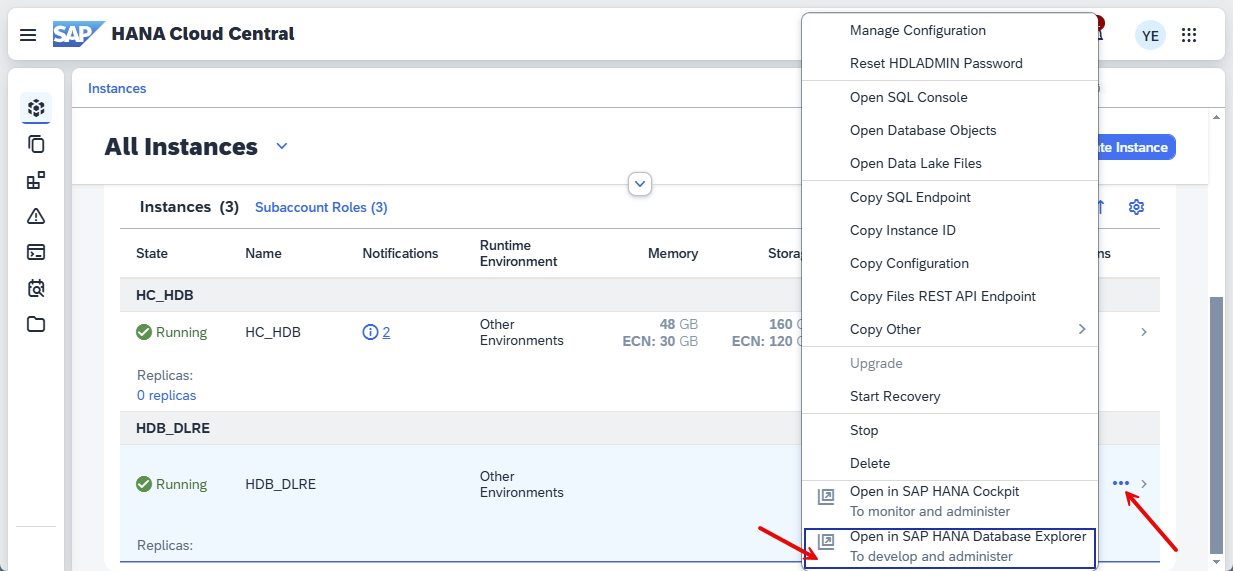Click the SAP logo
The height and width of the screenshot is (571, 1233).
(x=78, y=34)
